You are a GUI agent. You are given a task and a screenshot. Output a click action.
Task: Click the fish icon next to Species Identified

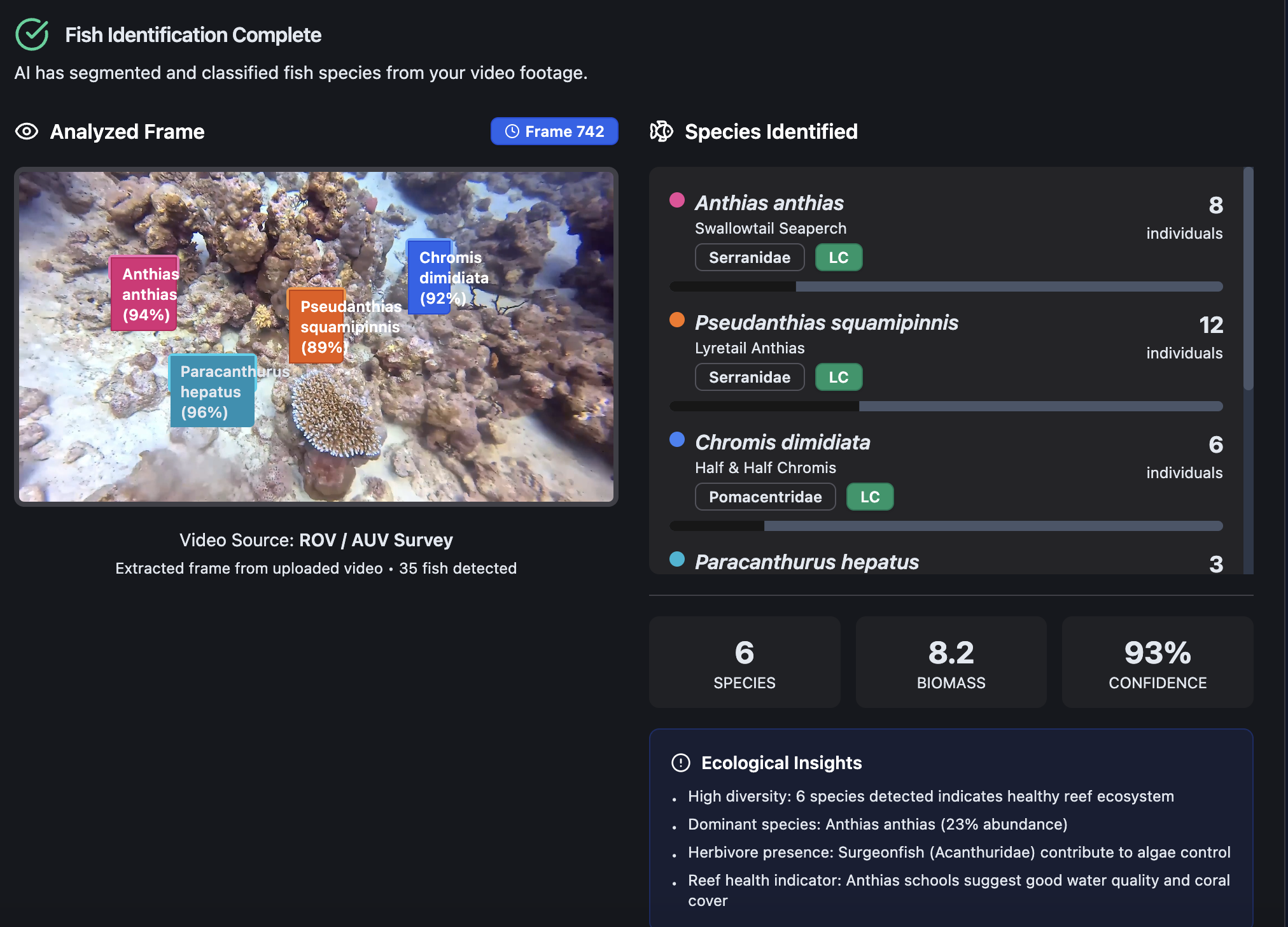(662, 131)
